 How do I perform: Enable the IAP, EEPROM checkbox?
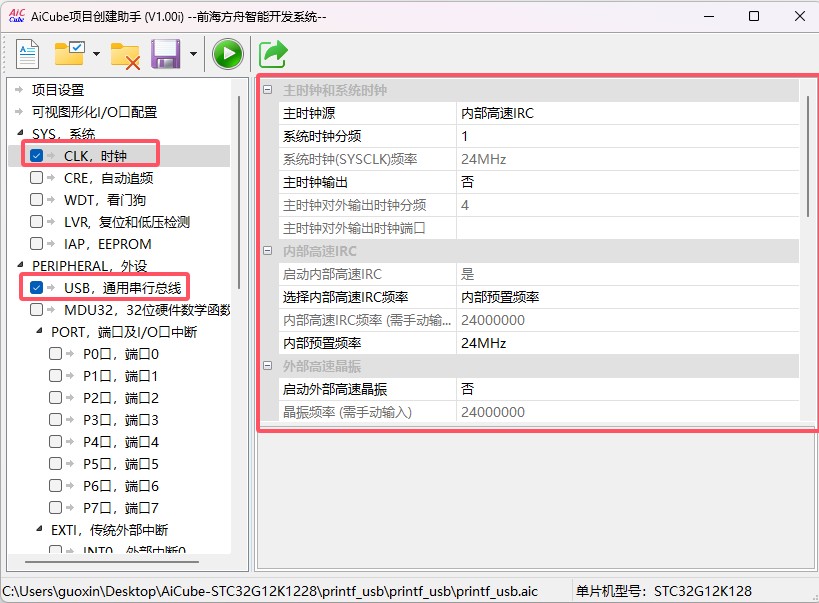pos(37,243)
